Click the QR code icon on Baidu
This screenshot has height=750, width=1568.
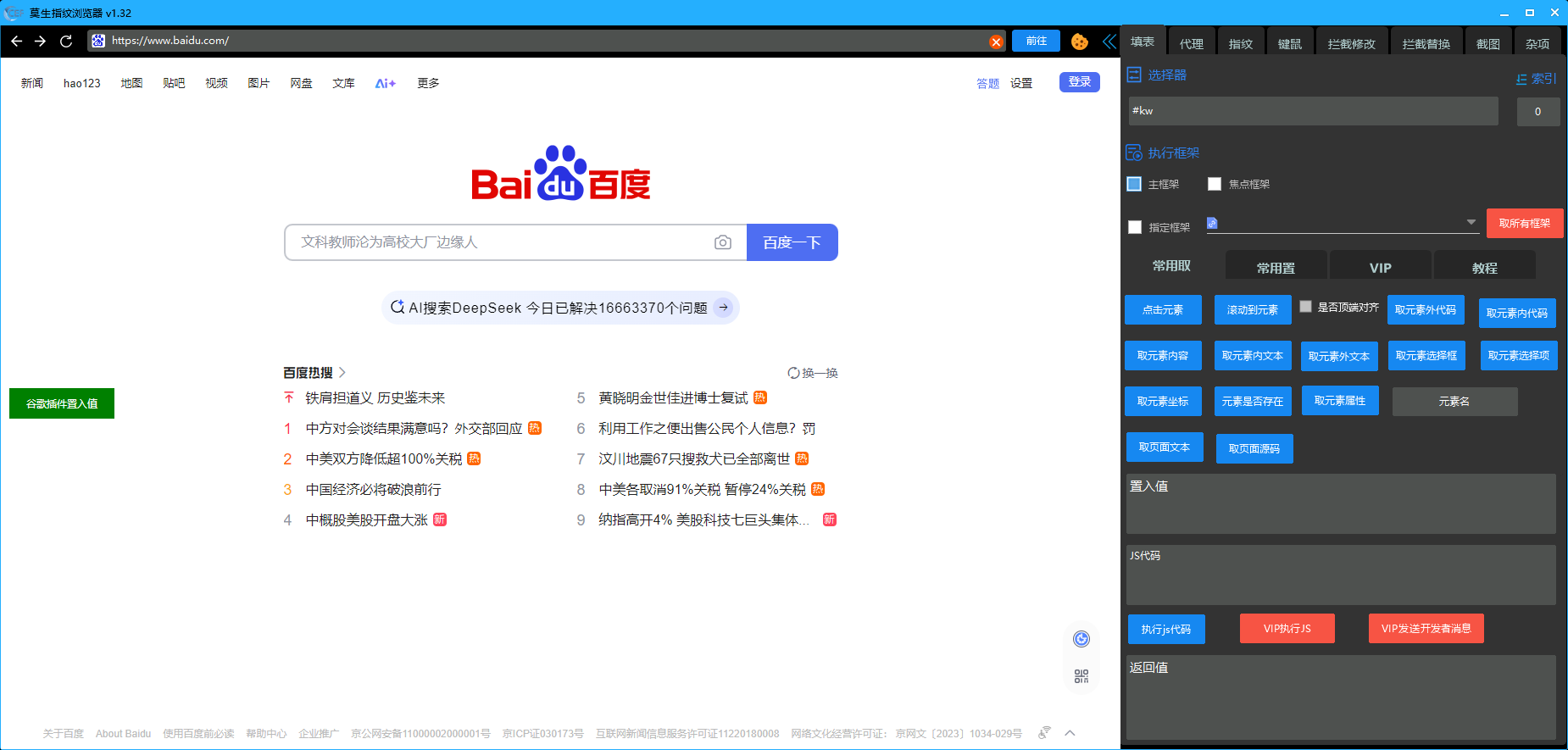pyautogui.click(x=1081, y=676)
